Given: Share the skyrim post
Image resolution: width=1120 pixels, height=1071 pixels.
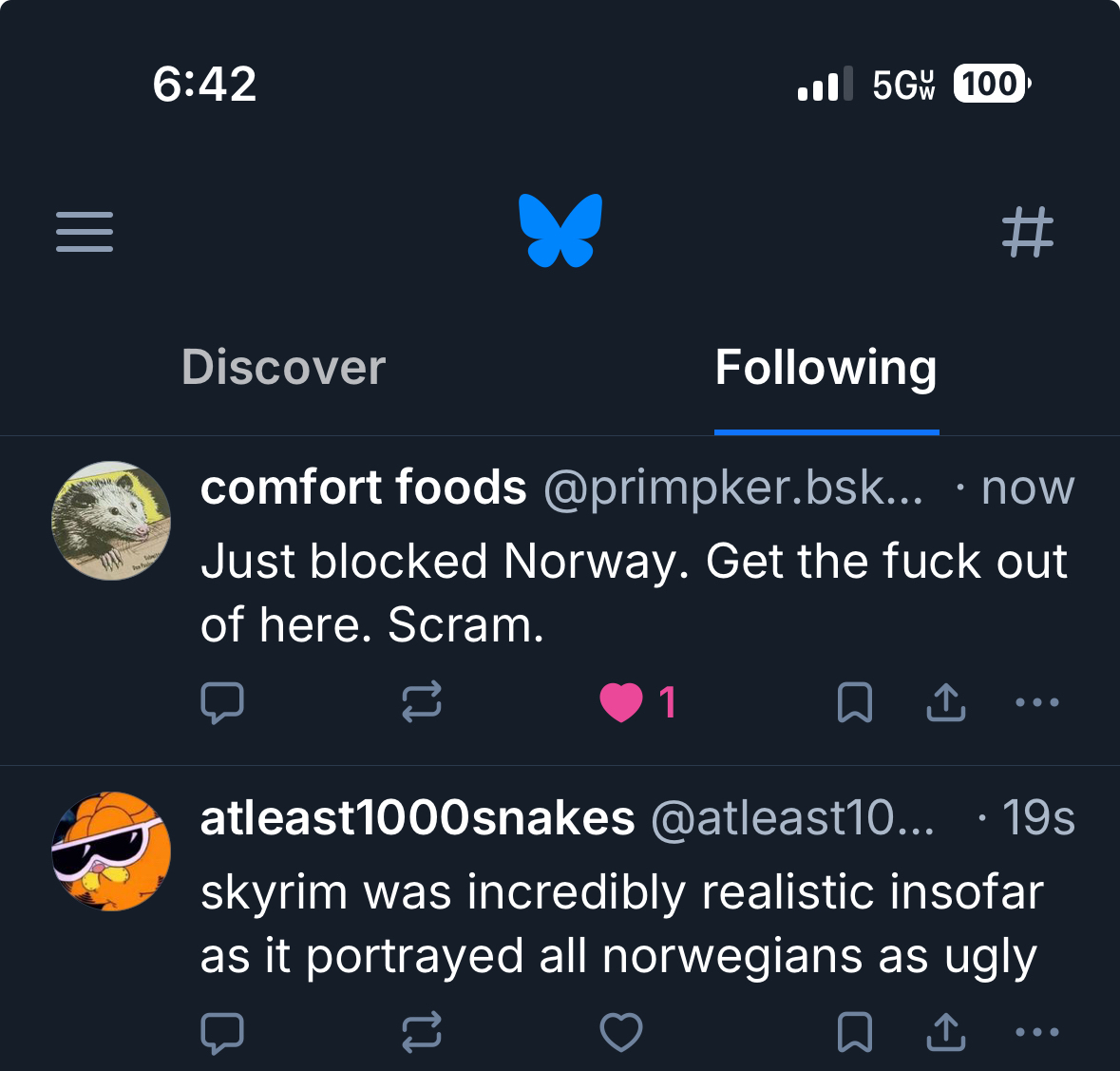Looking at the screenshot, I should point(946,1033).
